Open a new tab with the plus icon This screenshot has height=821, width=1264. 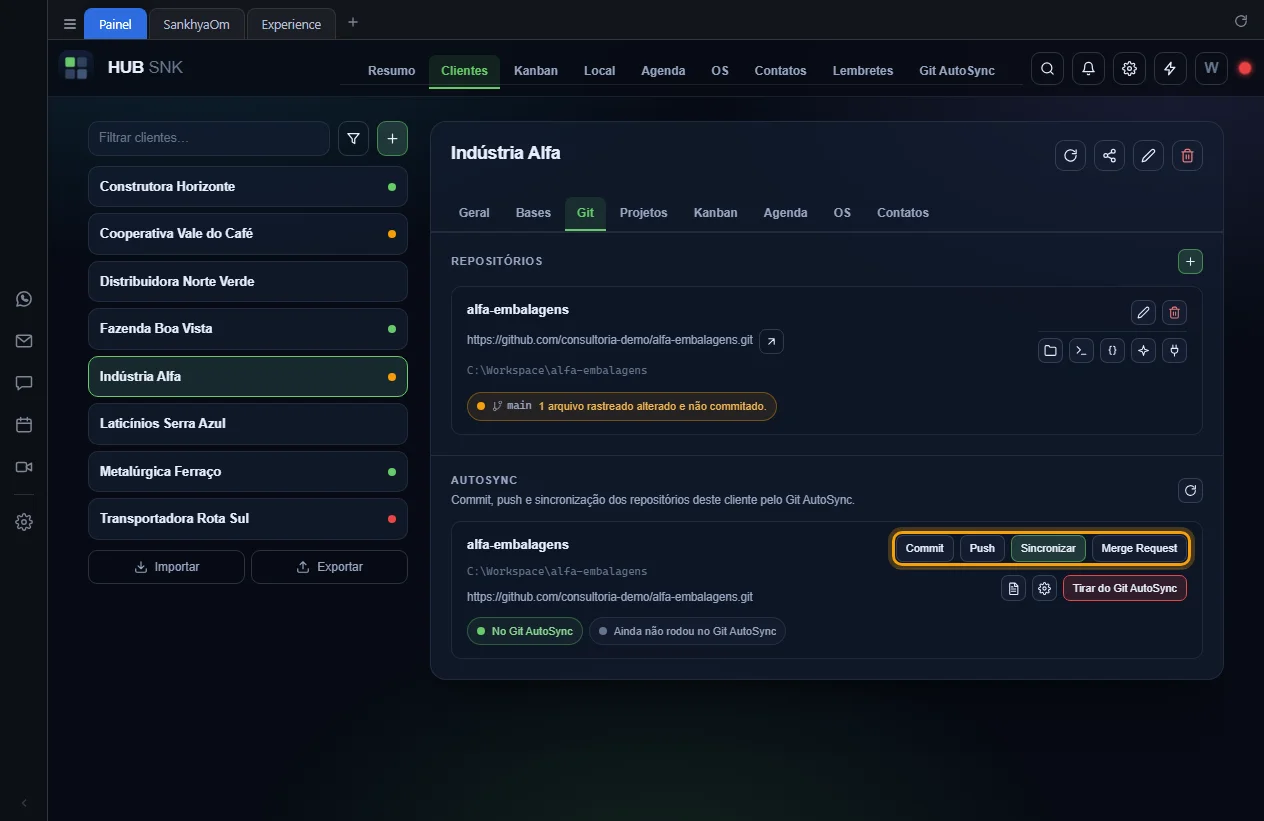pyautogui.click(x=352, y=22)
